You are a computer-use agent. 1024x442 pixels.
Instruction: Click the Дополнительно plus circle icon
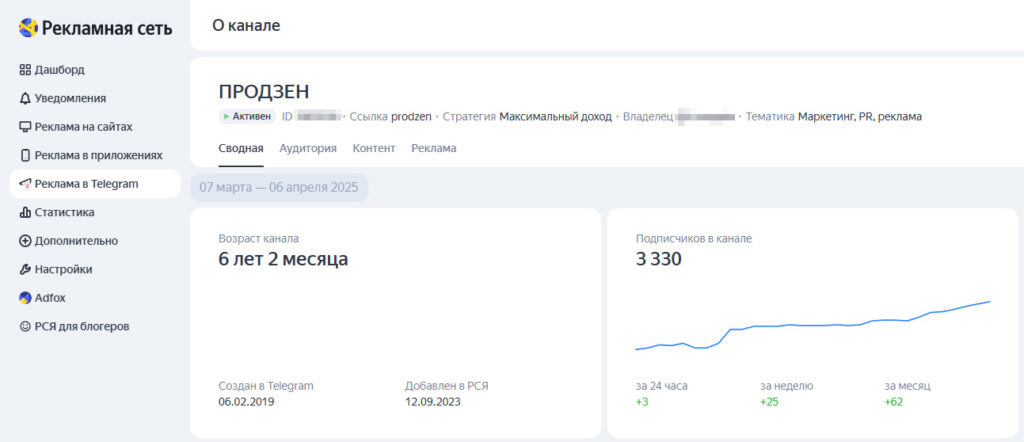(25, 241)
